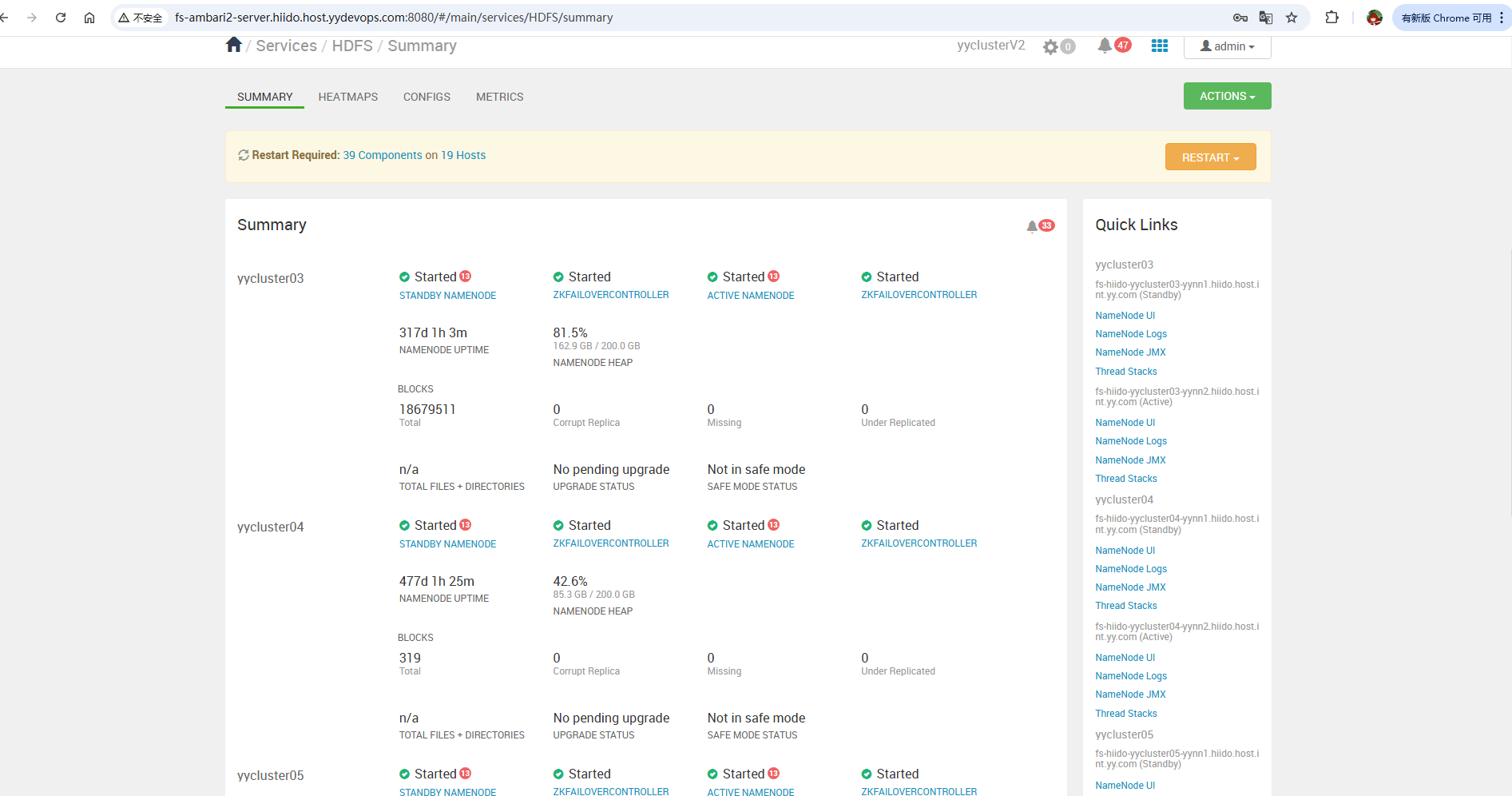This screenshot has height=796, width=1512.
Task: Expand the RESTART dropdown
Action: pos(1210,157)
